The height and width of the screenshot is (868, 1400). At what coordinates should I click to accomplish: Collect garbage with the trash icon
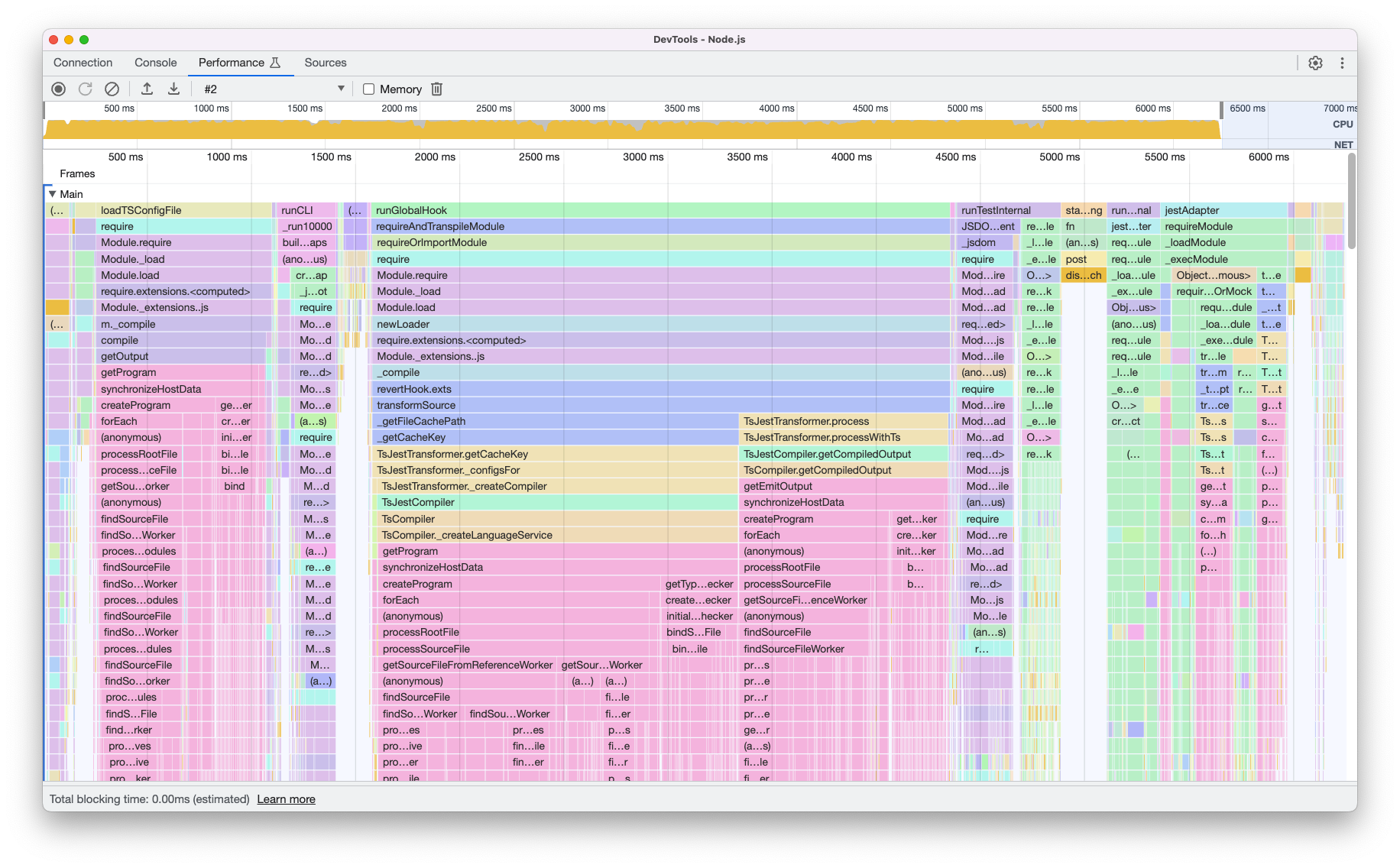click(436, 89)
